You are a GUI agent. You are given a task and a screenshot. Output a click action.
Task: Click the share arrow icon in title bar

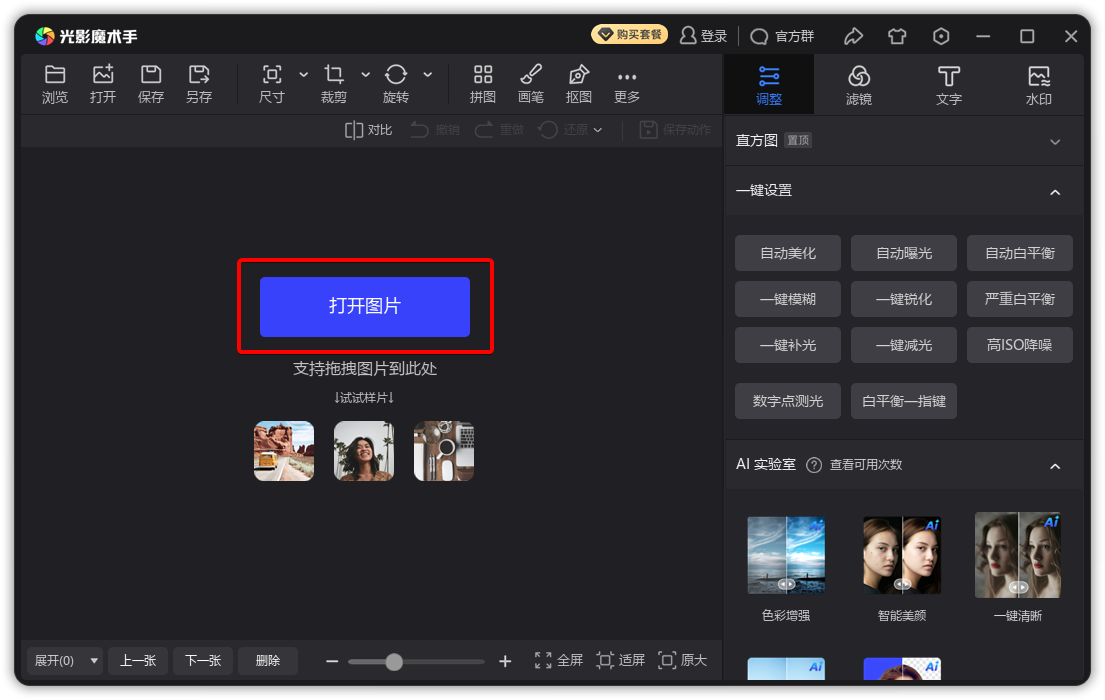pos(853,36)
